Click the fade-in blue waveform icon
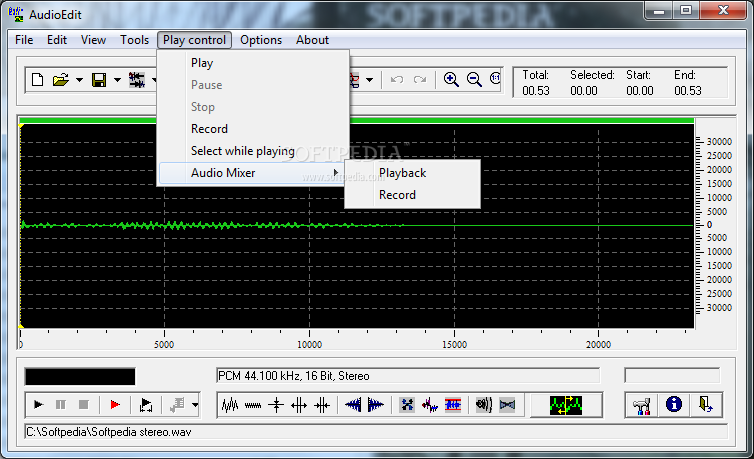The height and width of the screenshot is (459, 754). pos(353,405)
